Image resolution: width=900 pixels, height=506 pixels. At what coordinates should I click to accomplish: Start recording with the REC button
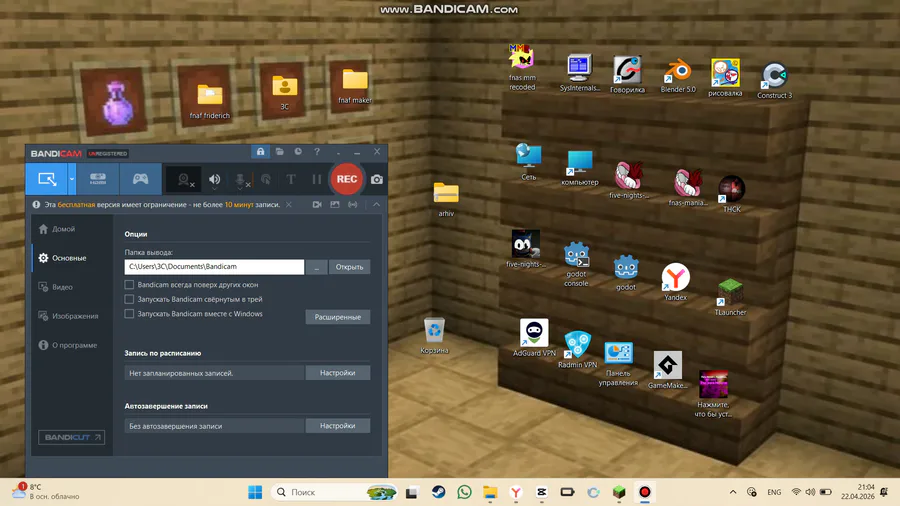tap(347, 179)
